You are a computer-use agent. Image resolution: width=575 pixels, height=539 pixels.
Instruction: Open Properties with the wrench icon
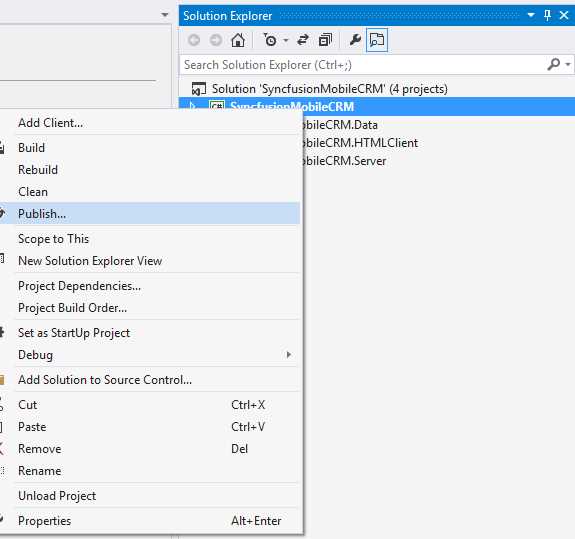pos(355,40)
